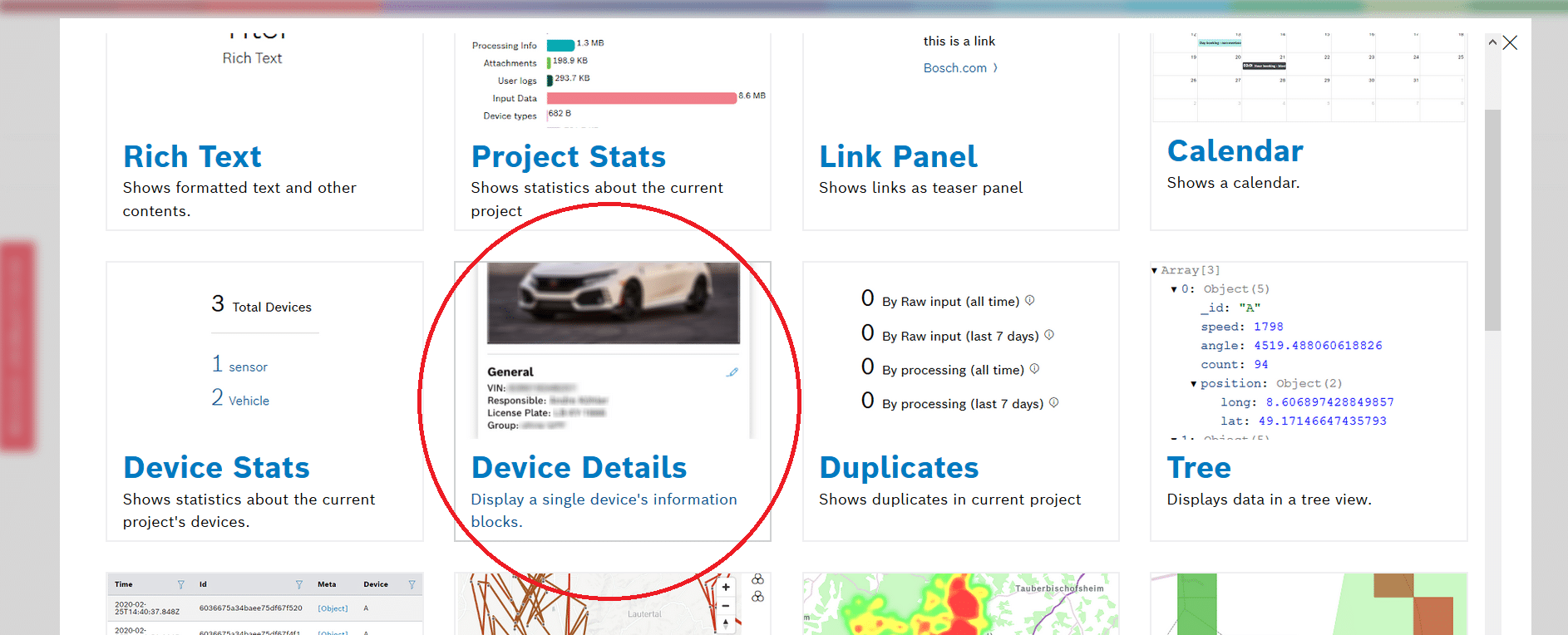Click info icon for Raw input (last 7 days)
This screenshot has height=635, width=1568.
tap(1049, 335)
